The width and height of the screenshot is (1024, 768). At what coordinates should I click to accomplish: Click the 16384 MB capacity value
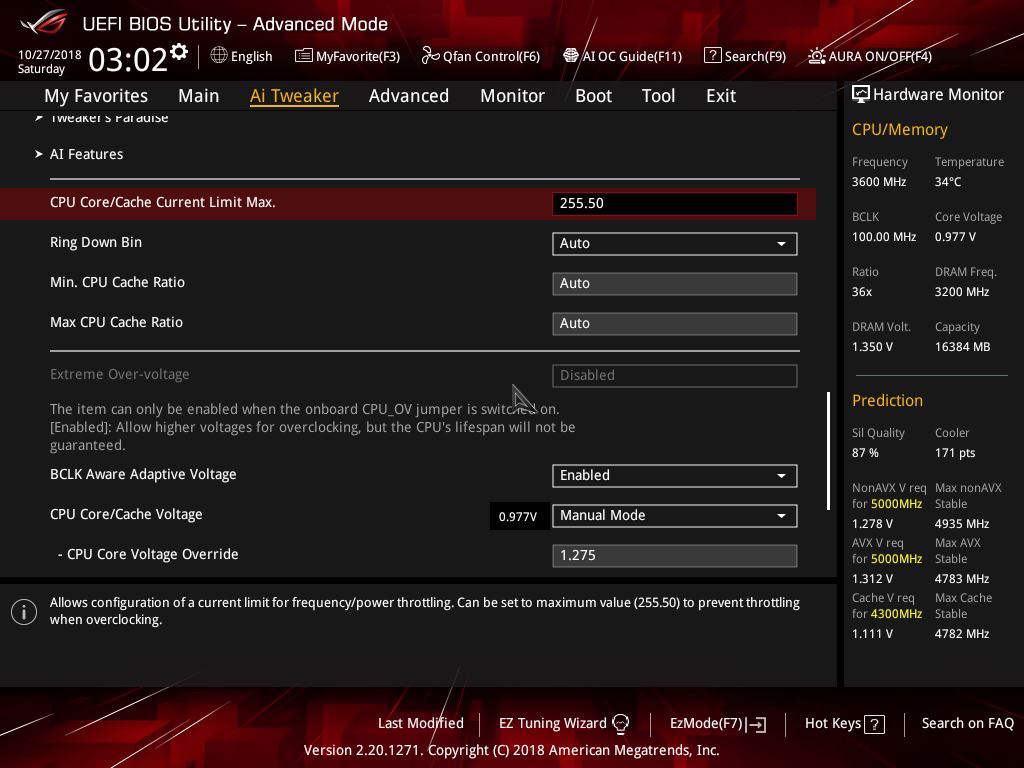(962, 347)
